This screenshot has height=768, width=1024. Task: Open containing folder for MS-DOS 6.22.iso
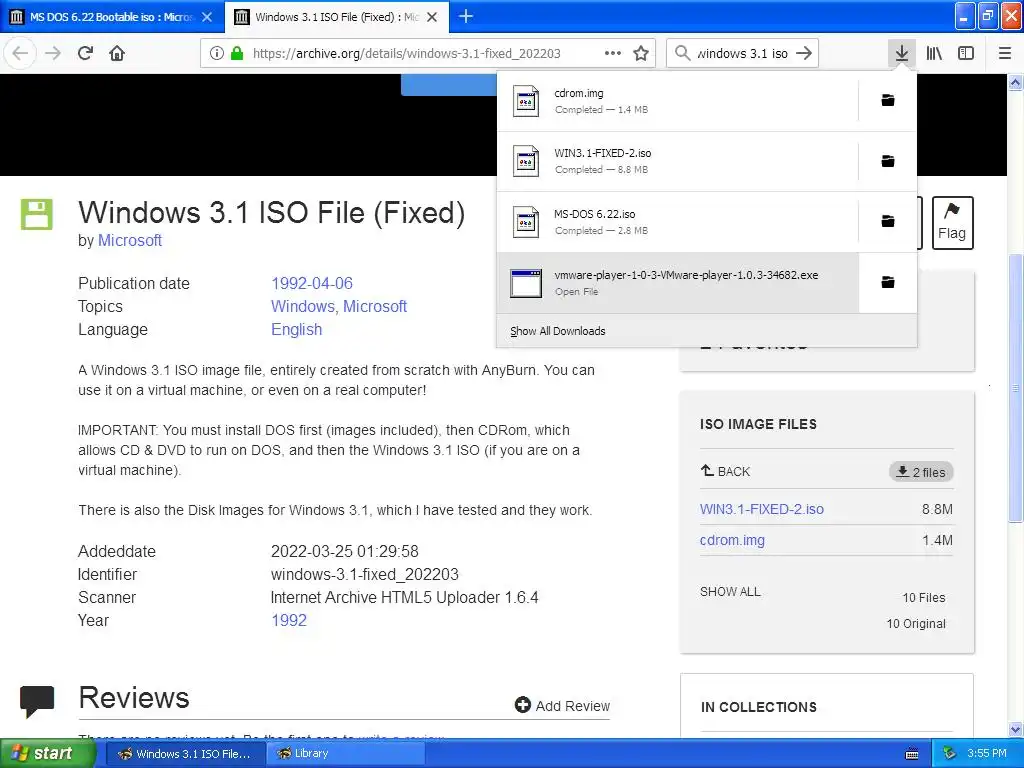(888, 221)
